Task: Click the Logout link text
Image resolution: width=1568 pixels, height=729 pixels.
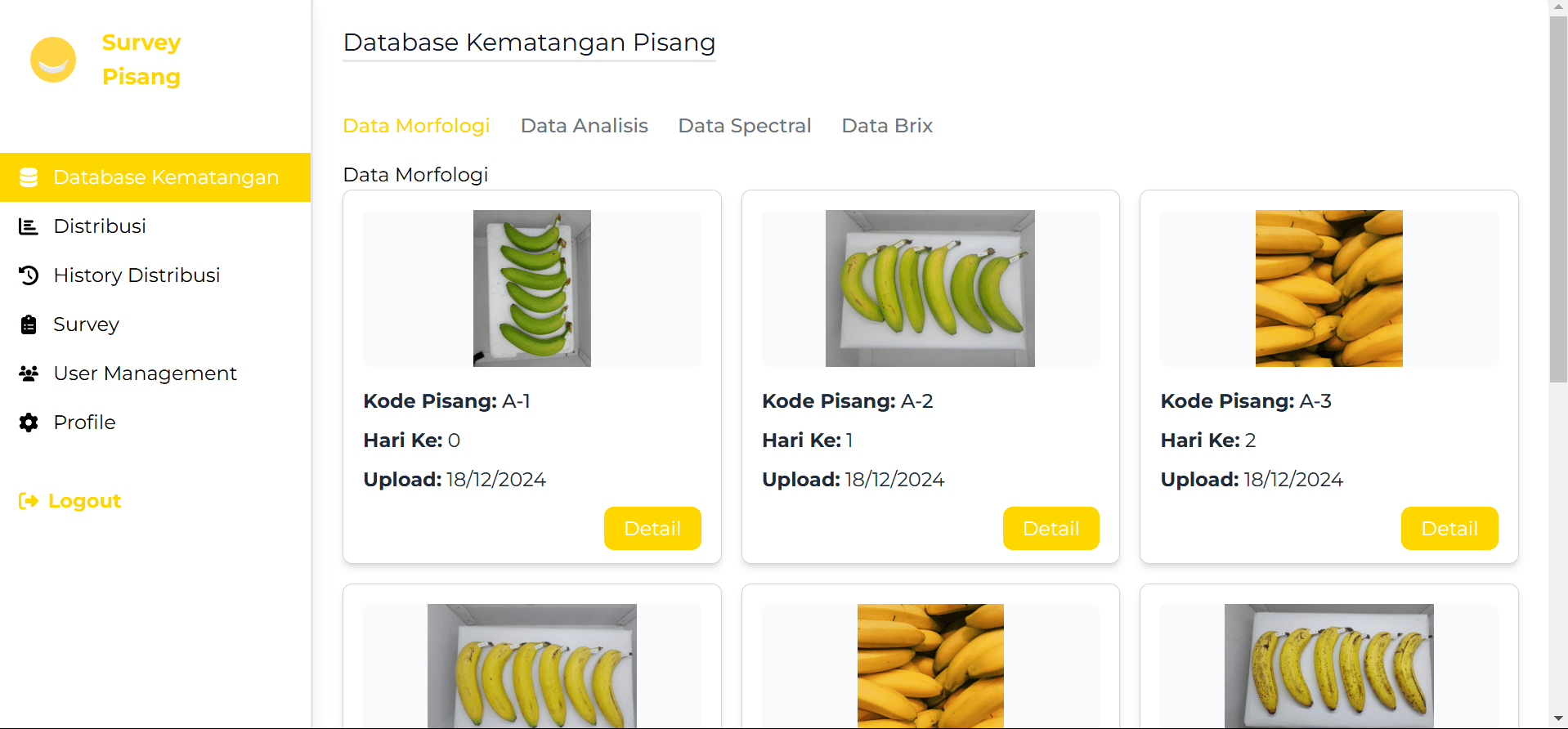Action: tap(84, 500)
